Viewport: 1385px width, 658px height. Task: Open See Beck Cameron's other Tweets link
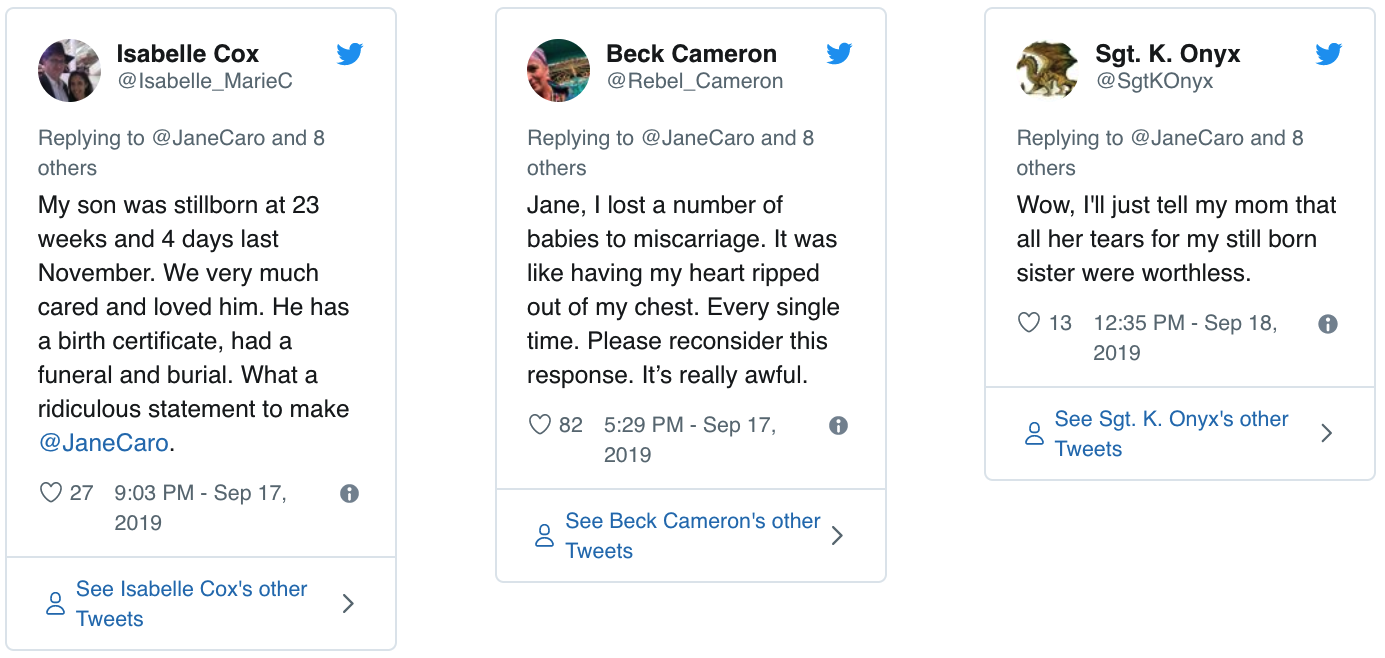pyautogui.click(x=692, y=536)
